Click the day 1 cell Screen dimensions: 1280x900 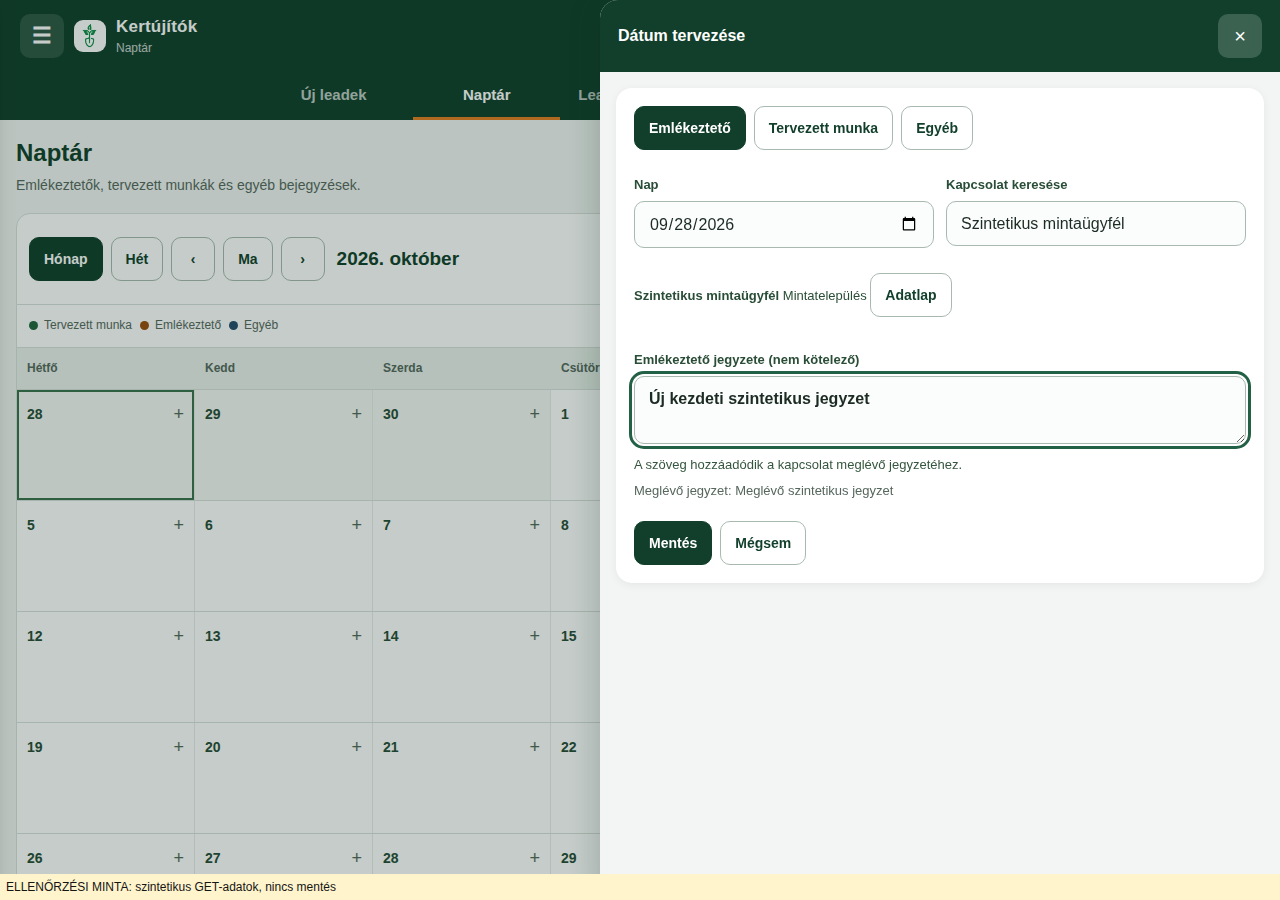(575, 445)
